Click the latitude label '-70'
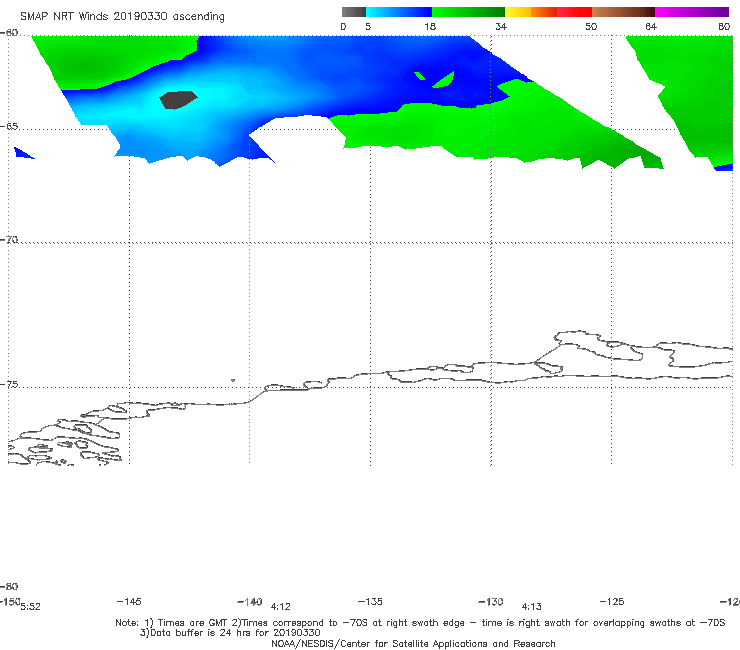This screenshot has width=740, height=650. [9, 240]
